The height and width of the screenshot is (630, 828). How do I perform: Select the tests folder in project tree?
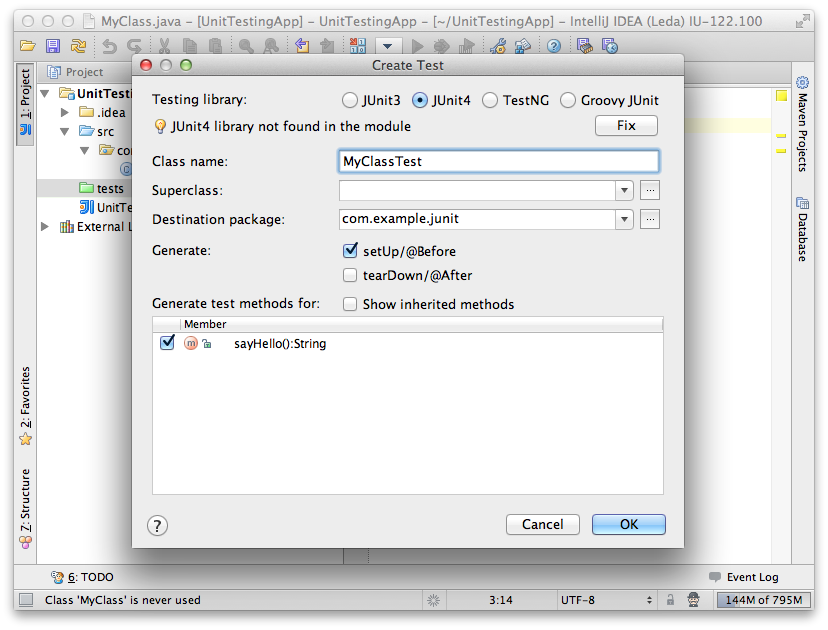[102, 189]
